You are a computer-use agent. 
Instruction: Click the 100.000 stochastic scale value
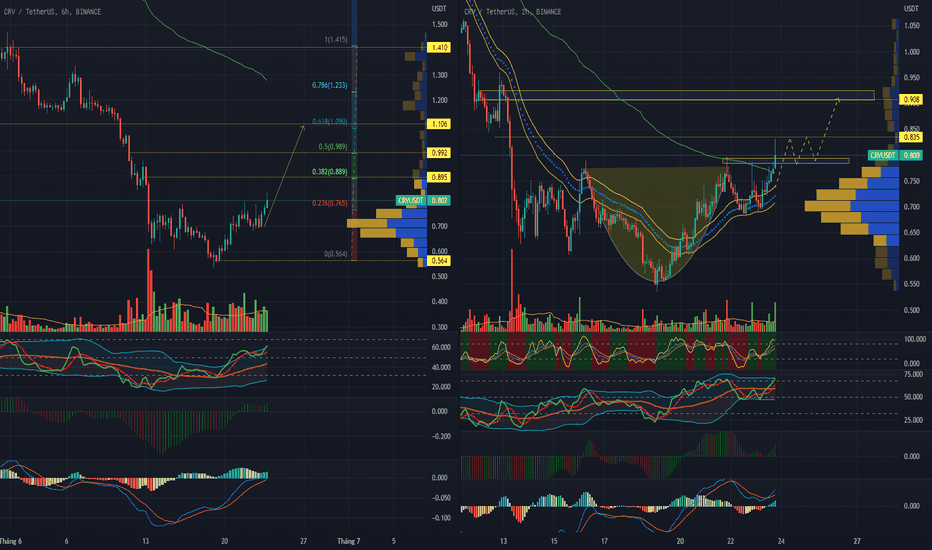tap(915, 339)
